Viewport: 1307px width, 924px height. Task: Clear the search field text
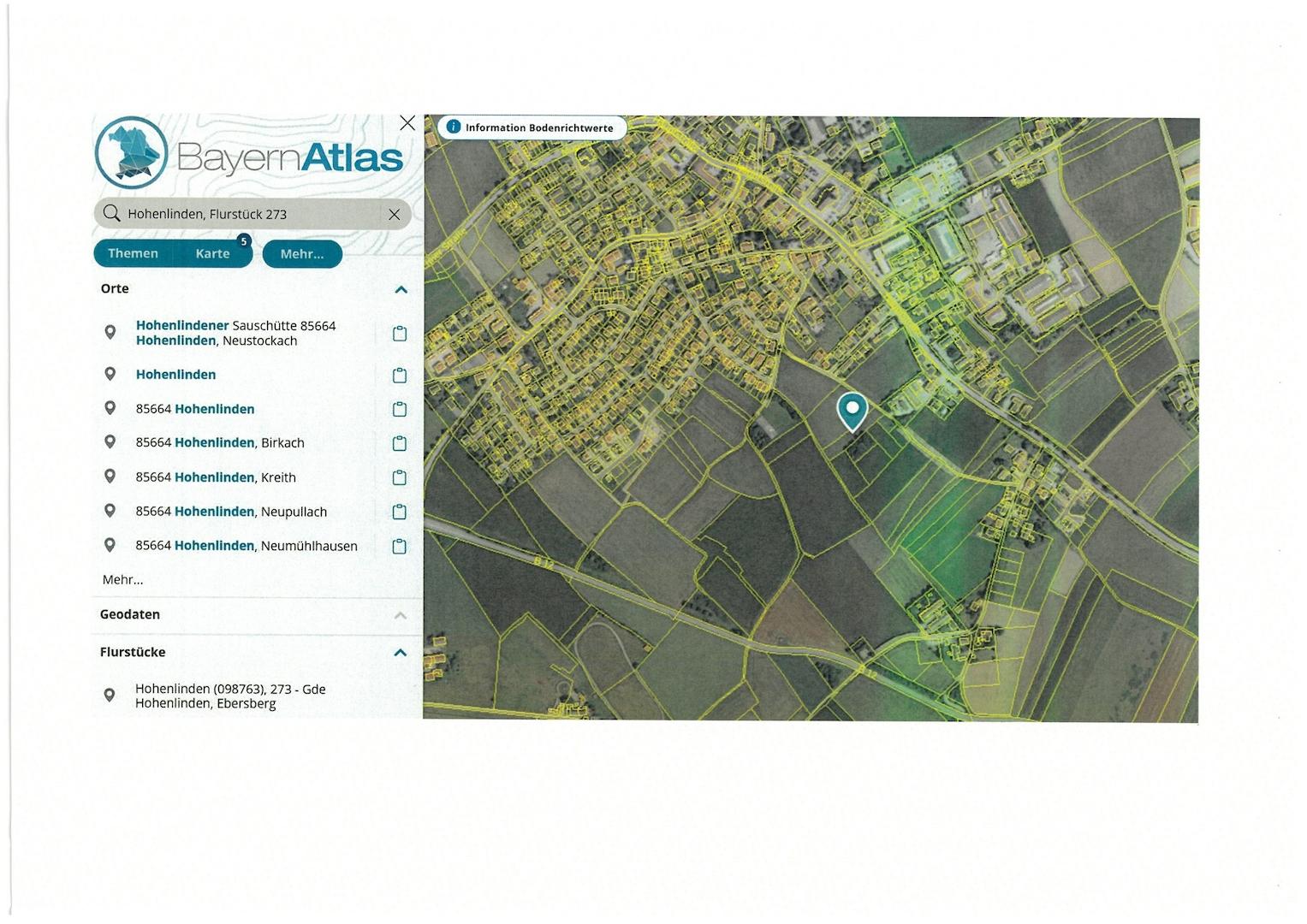[x=394, y=214]
